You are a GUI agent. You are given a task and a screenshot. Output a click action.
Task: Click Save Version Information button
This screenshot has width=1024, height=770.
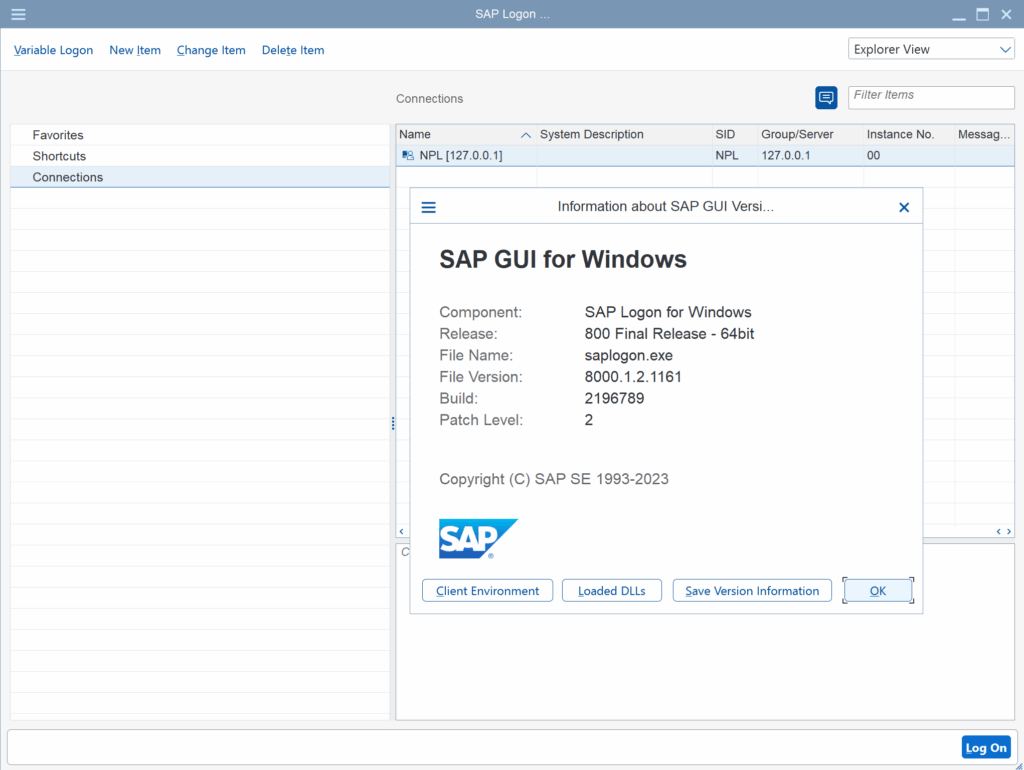pyautogui.click(x=752, y=590)
